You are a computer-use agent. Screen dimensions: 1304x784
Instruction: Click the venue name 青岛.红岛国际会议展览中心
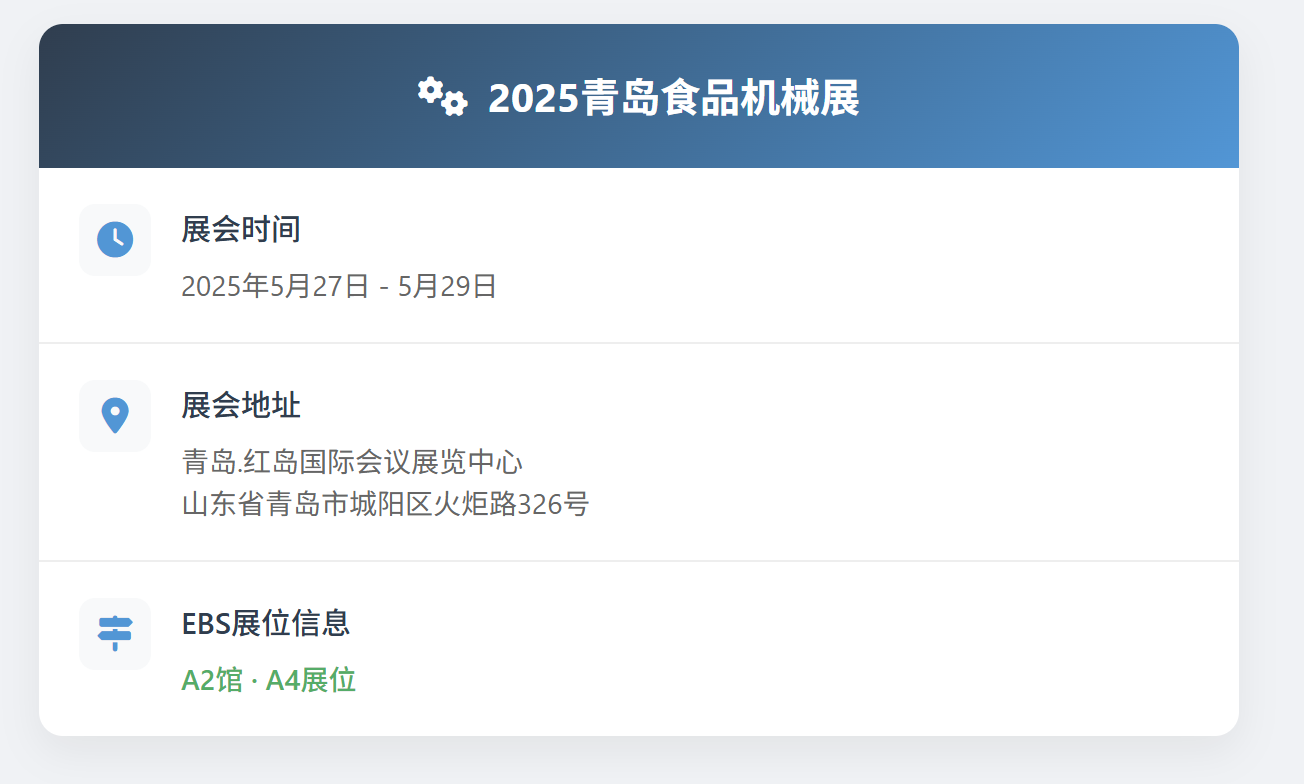352,462
